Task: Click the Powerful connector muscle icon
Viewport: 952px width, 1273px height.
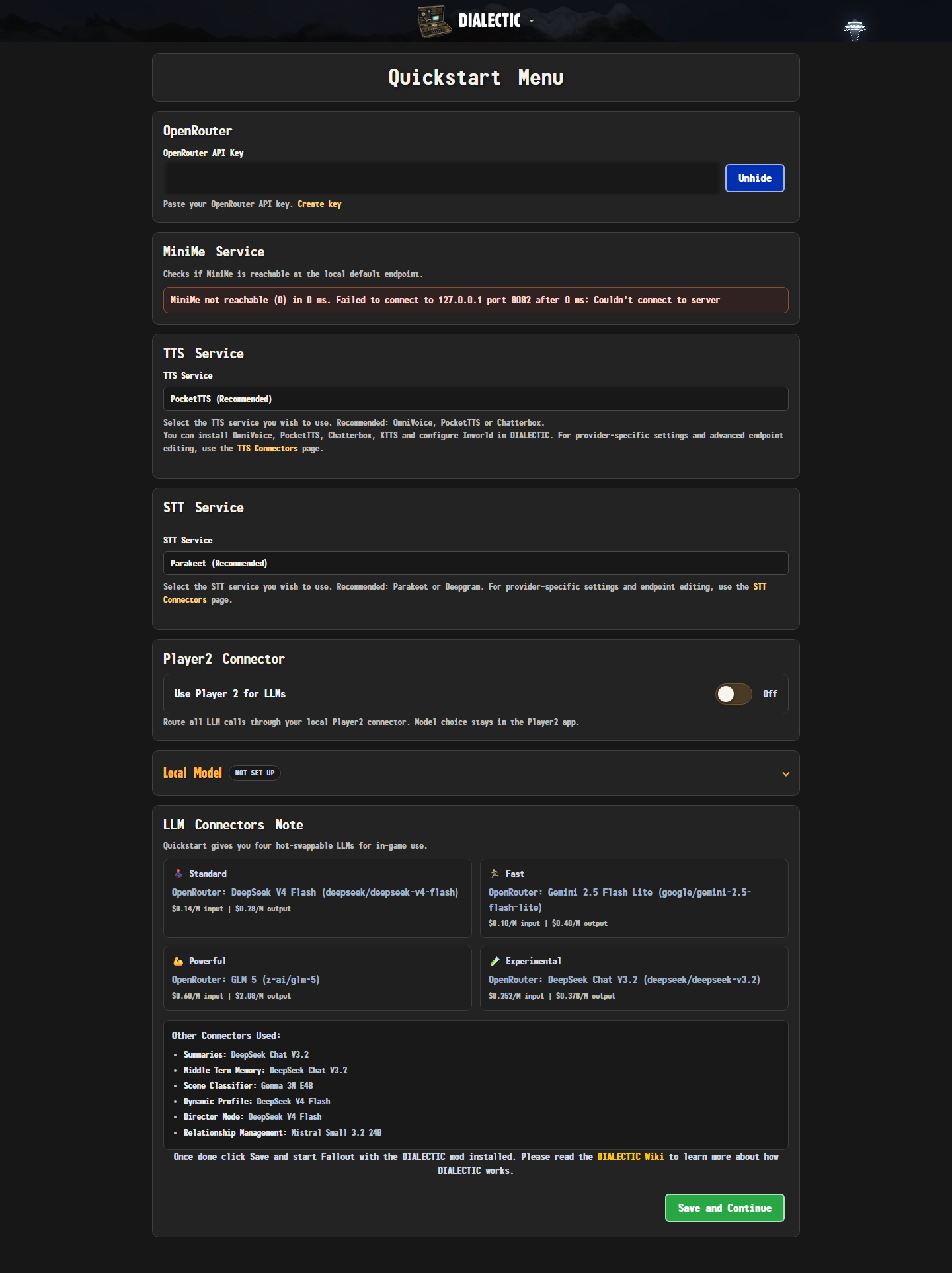Action: (178, 961)
